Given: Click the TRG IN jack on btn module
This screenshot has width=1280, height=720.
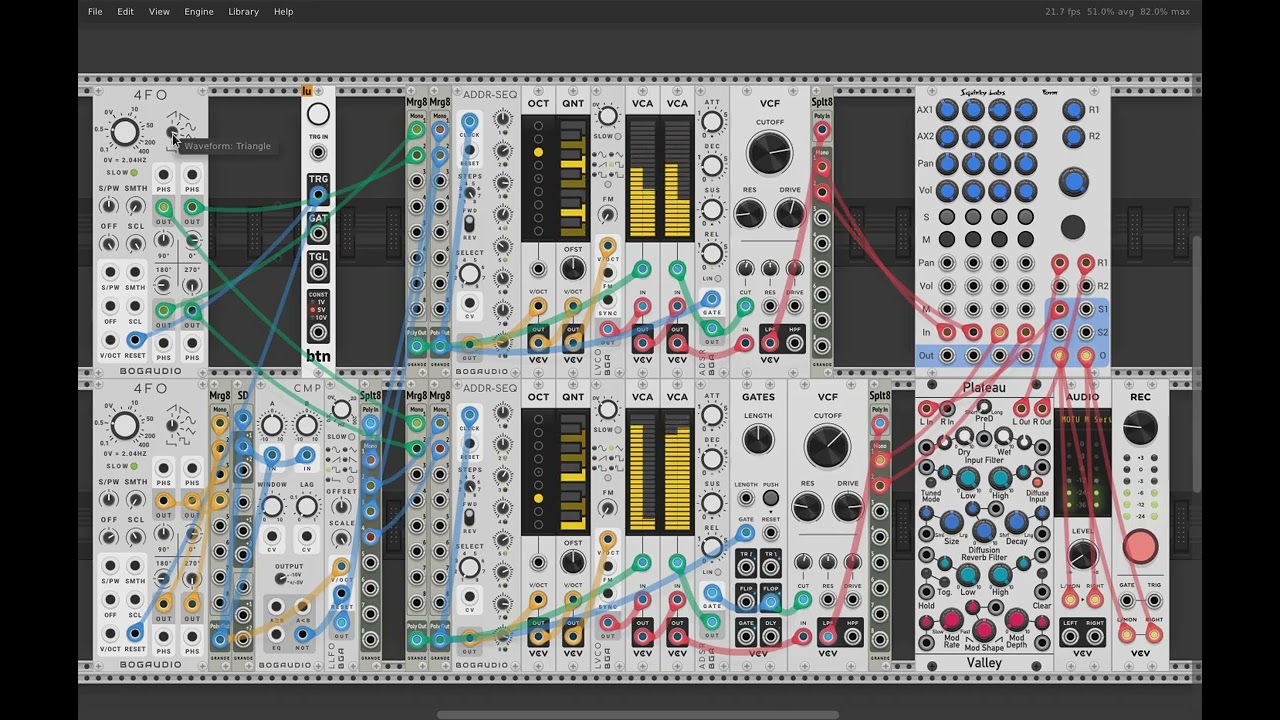Looking at the screenshot, I should click(318, 153).
